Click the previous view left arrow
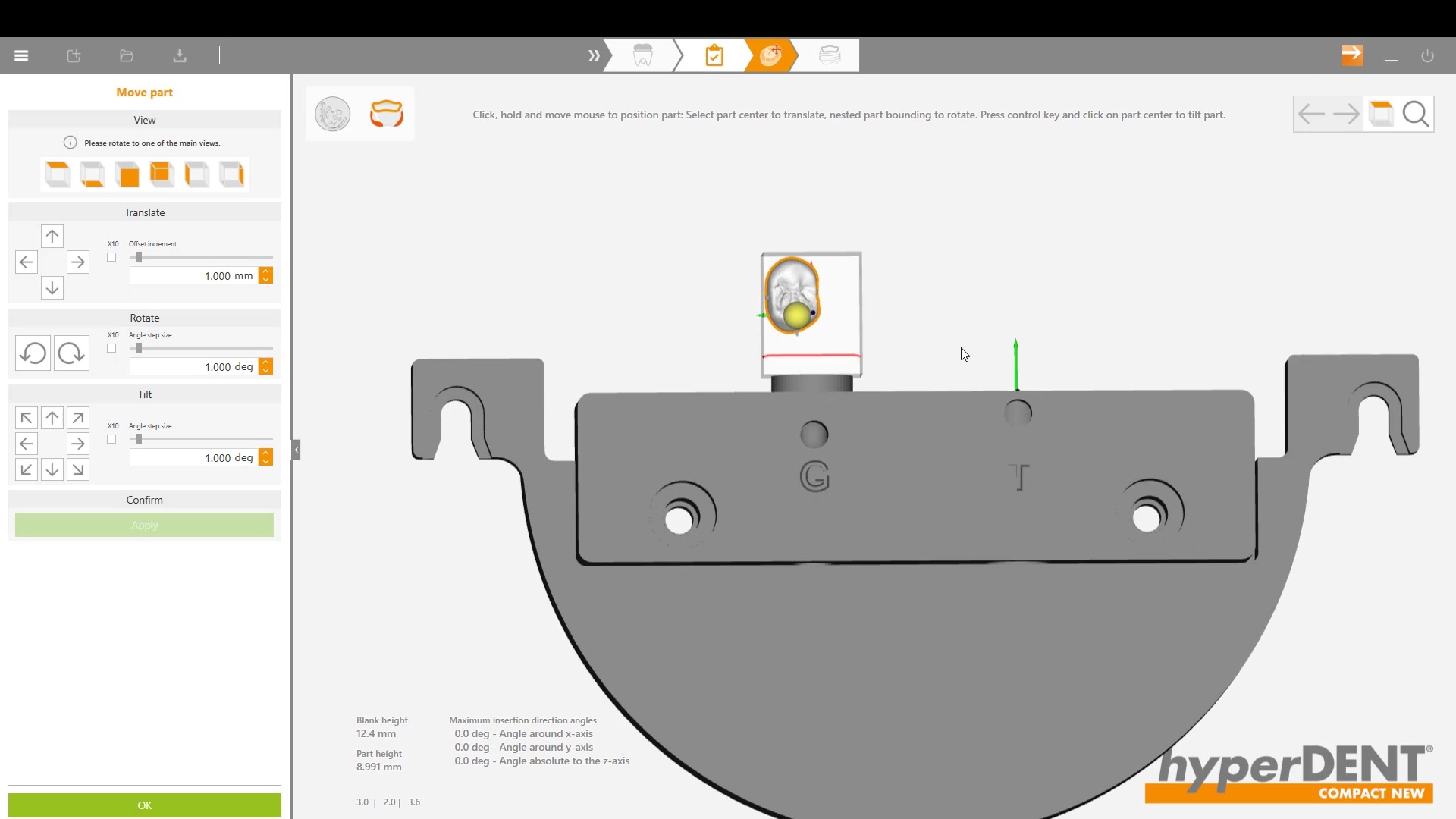1456x819 pixels. 1311,115
